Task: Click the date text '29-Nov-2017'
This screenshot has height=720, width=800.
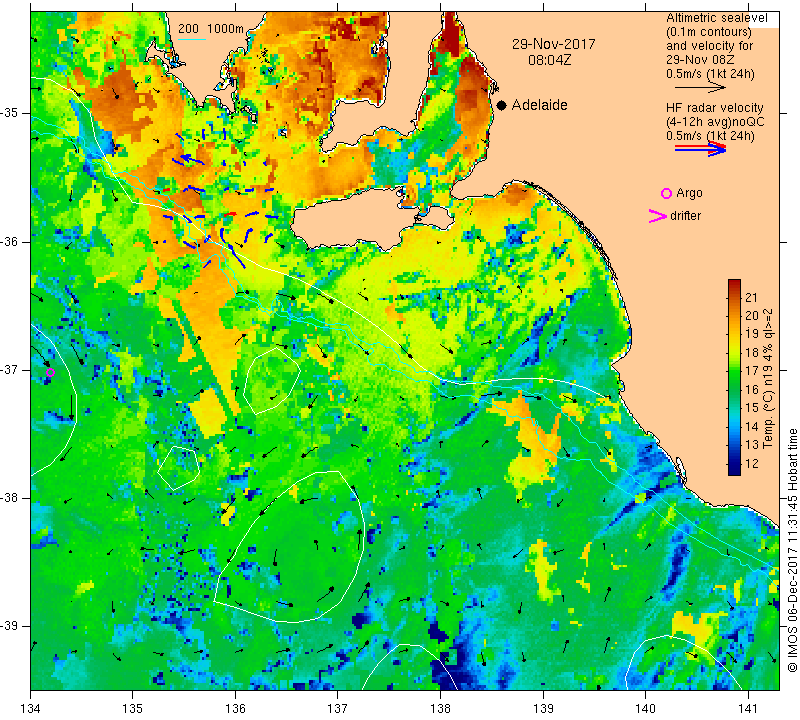Action: pyautogui.click(x=554, y=44)
